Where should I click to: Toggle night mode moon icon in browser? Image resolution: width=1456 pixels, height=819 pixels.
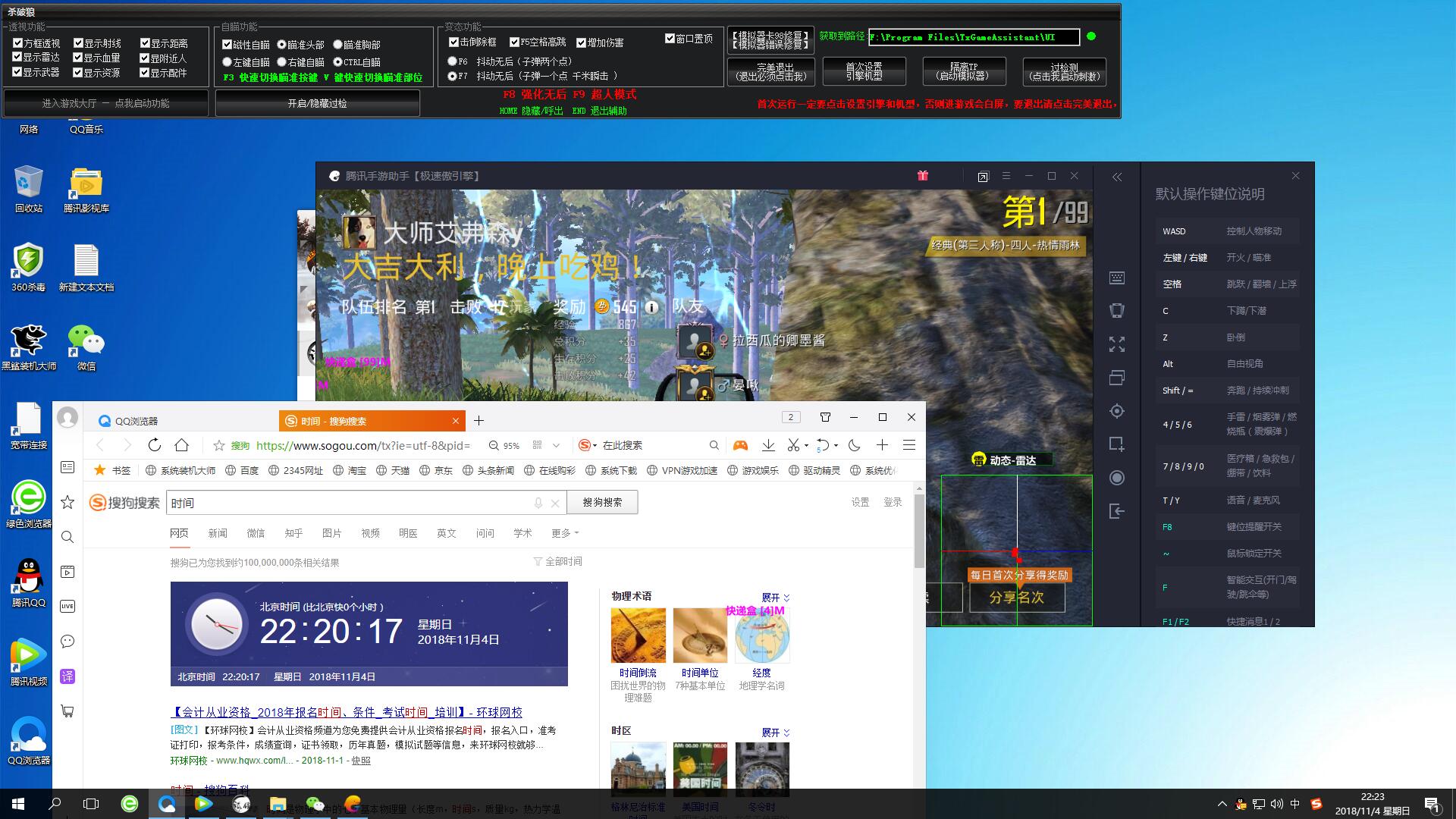pos(855,446)
